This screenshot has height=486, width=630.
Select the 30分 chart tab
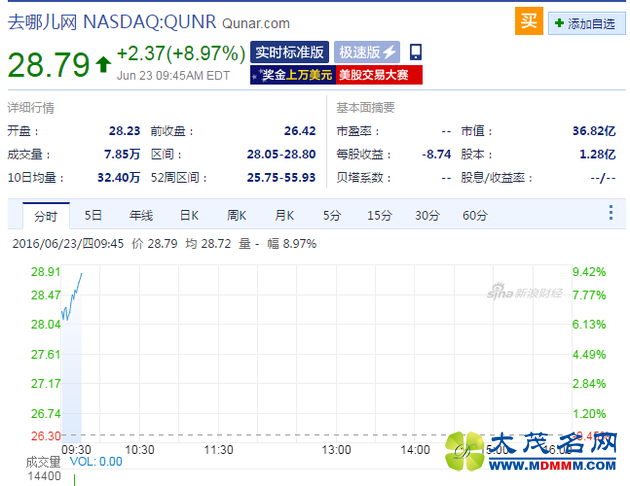tap(427, 216)
